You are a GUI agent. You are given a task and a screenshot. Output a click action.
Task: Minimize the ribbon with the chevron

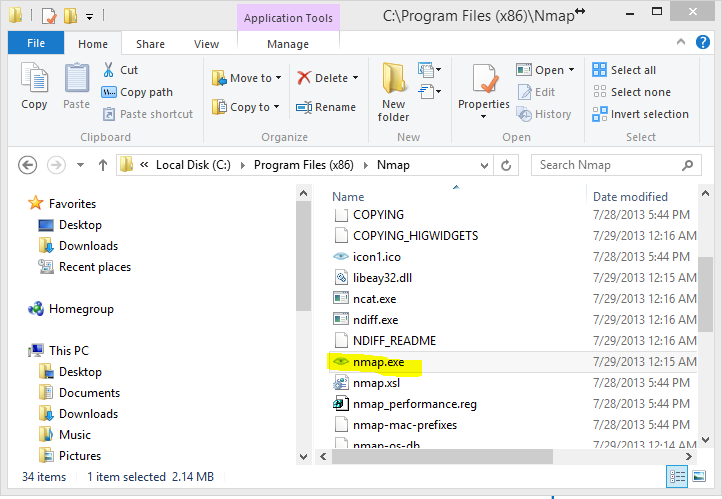(681, 42)
